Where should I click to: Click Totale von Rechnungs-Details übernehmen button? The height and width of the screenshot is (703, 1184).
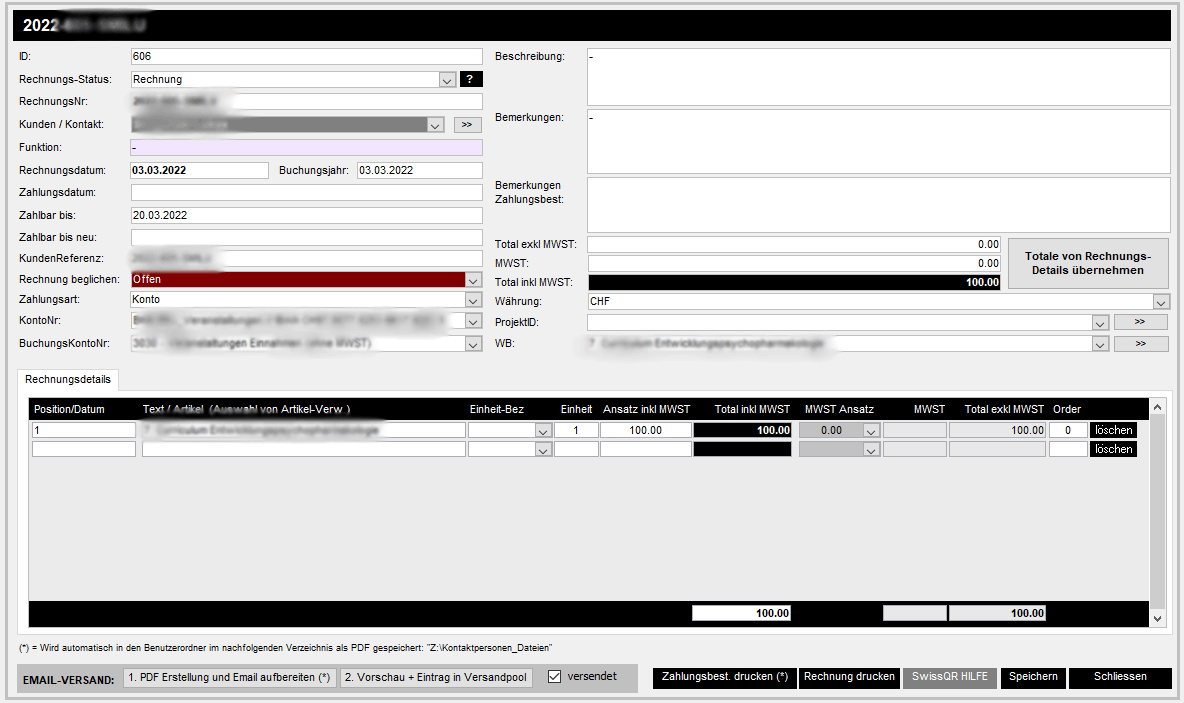click(x=1088, y=264)
